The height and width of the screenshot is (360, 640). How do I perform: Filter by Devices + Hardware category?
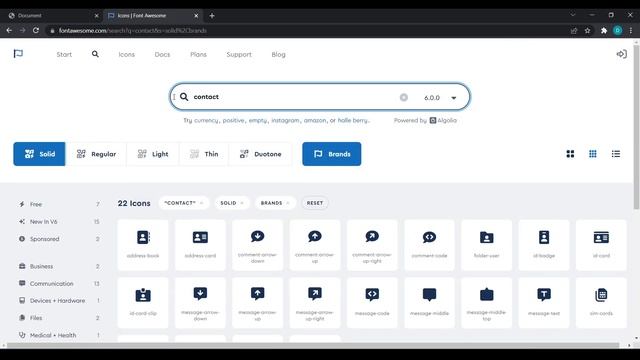(x=59, y=300)
